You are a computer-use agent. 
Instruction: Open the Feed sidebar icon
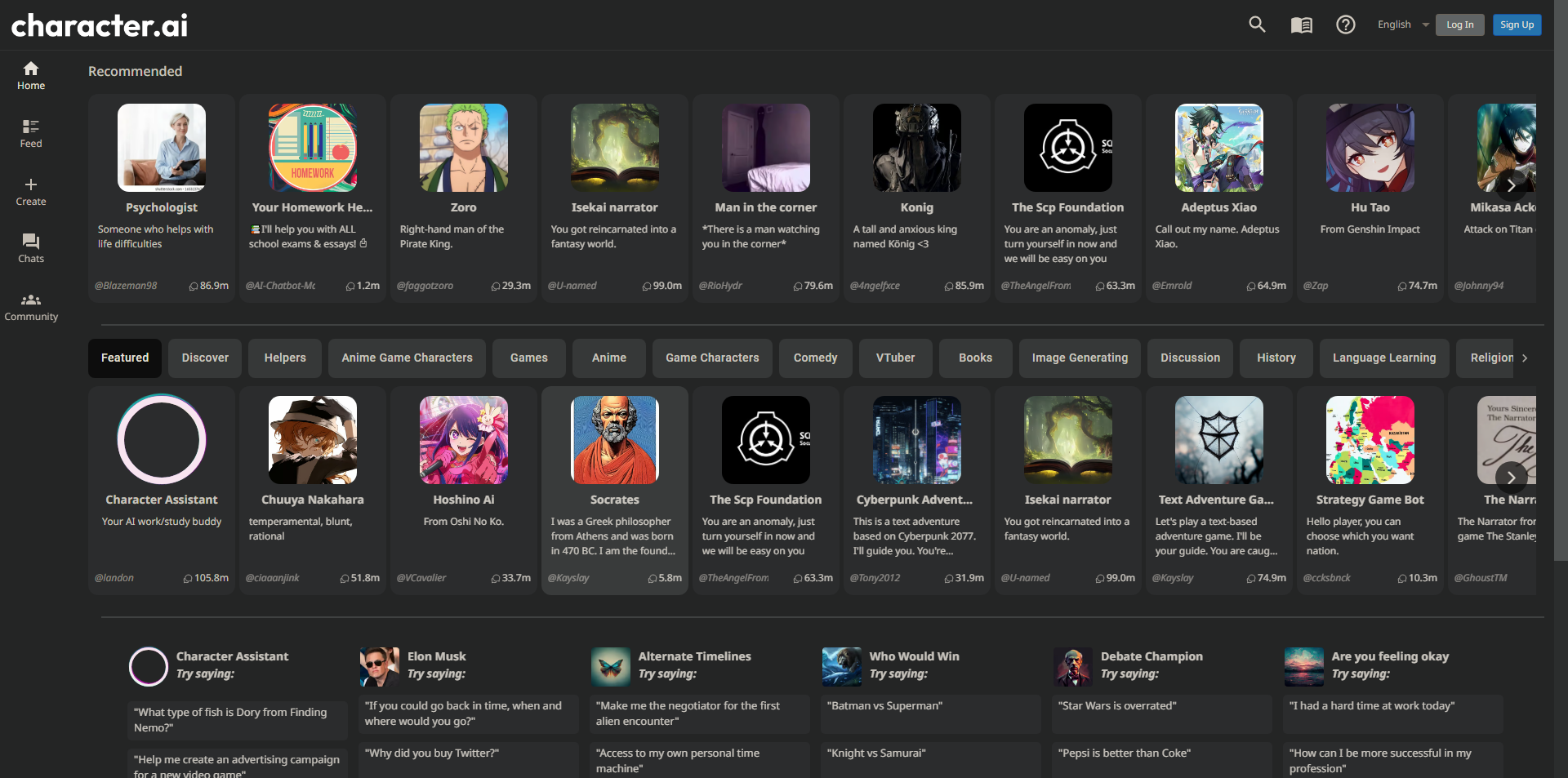(x=31, y=134)
